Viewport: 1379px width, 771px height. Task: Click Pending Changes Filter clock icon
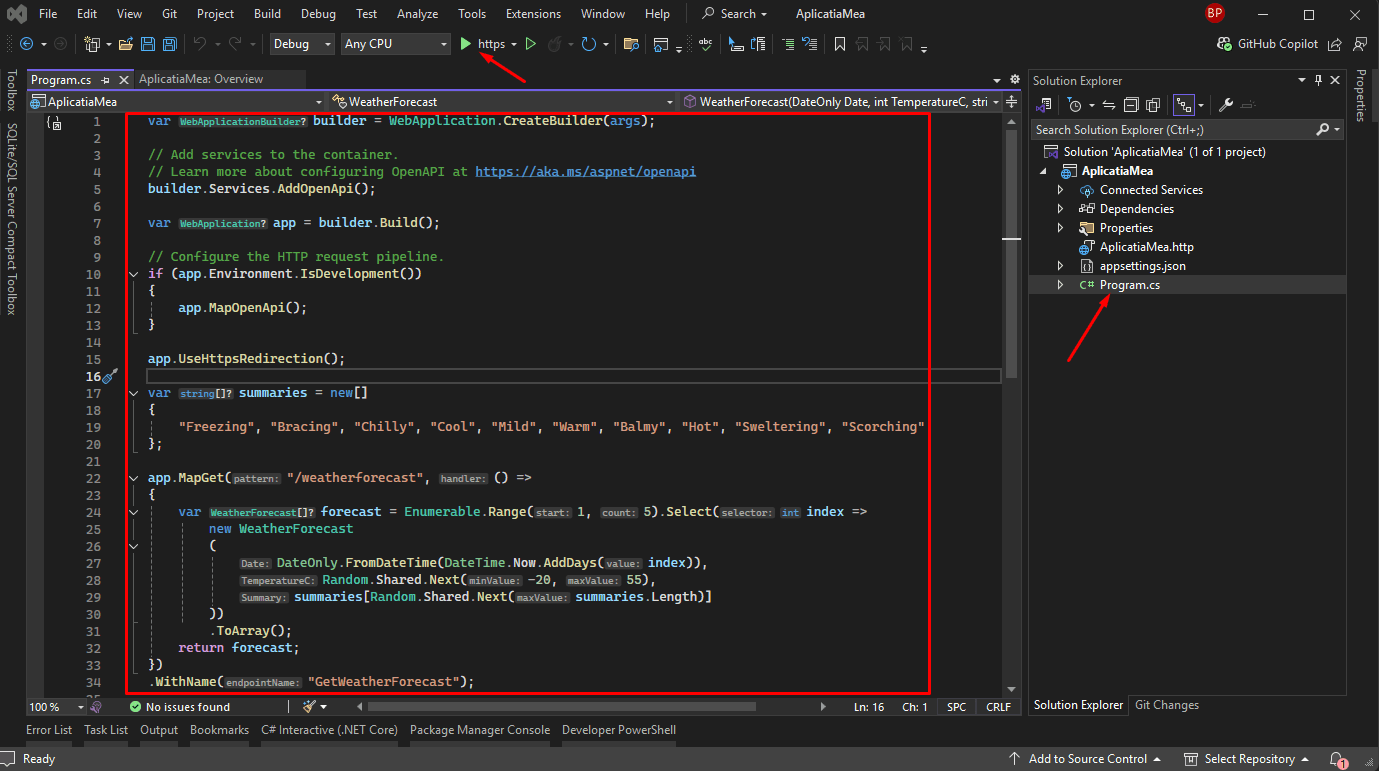[1075, 105]
